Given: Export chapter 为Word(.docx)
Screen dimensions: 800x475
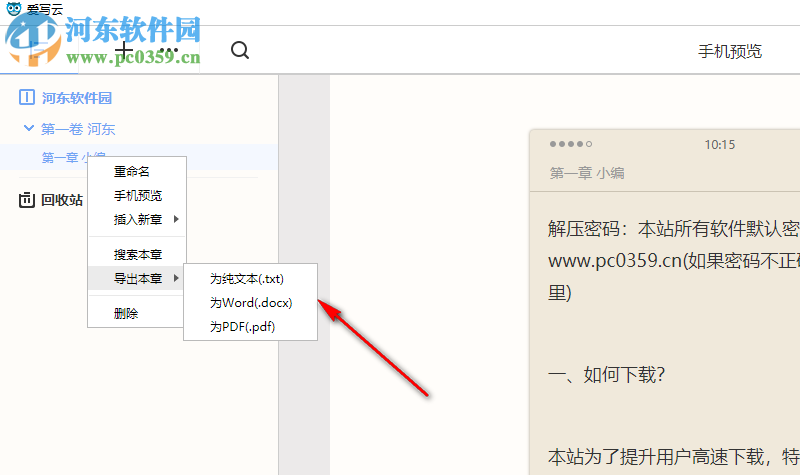Looking at the screenshot, I should [251, 303].
